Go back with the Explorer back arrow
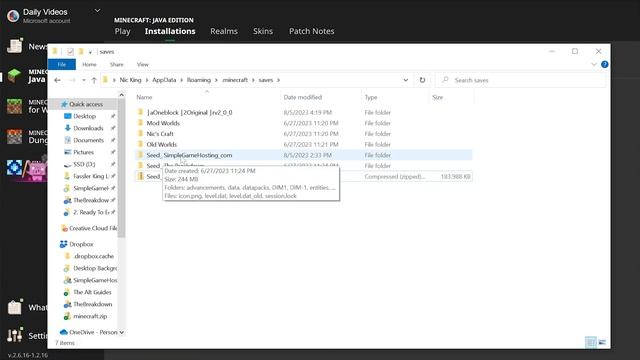 [57, 80]
